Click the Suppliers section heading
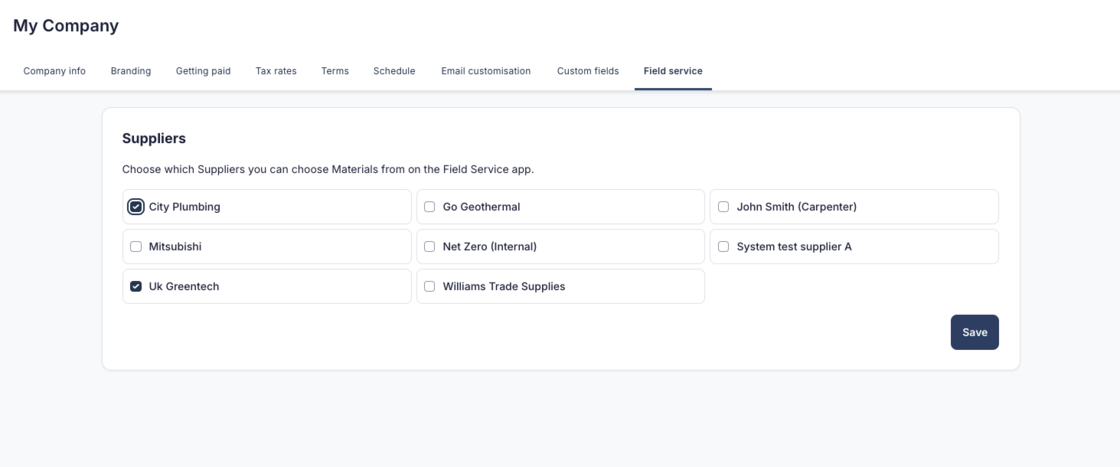The image size is (1120, 467). 154,139
